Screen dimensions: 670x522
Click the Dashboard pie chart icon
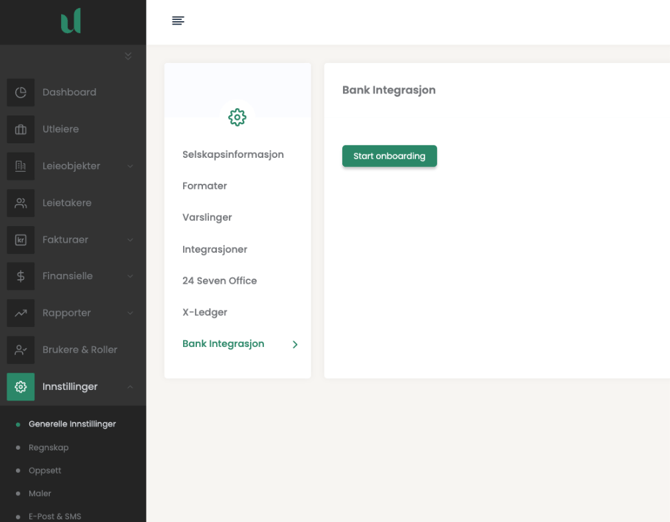point(21,92)
